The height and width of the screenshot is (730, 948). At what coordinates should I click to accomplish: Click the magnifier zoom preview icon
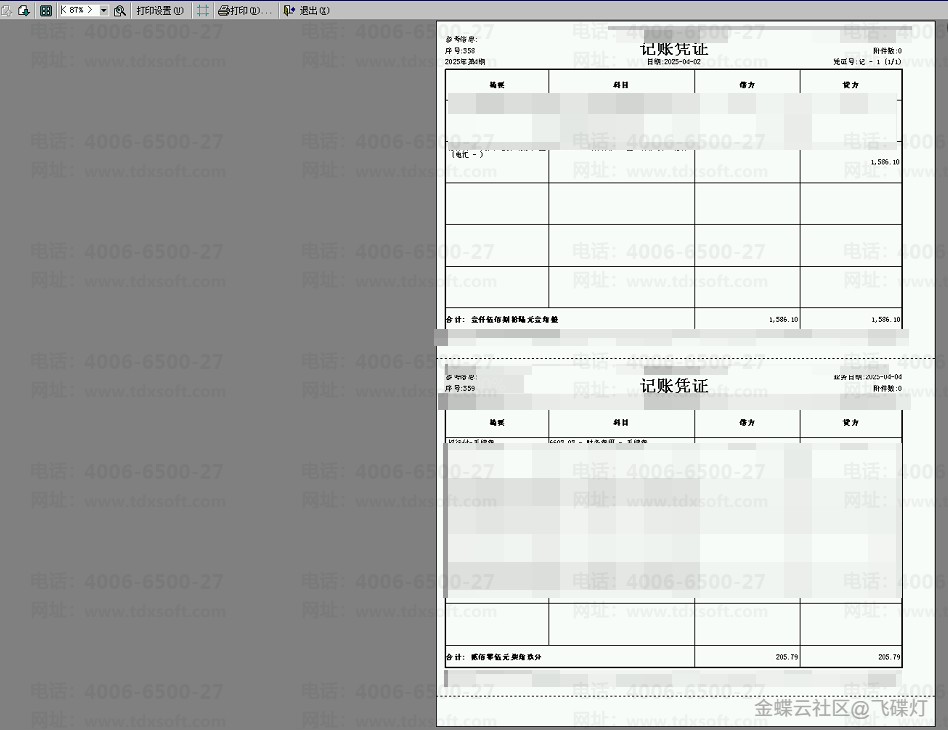pos(120,10)
